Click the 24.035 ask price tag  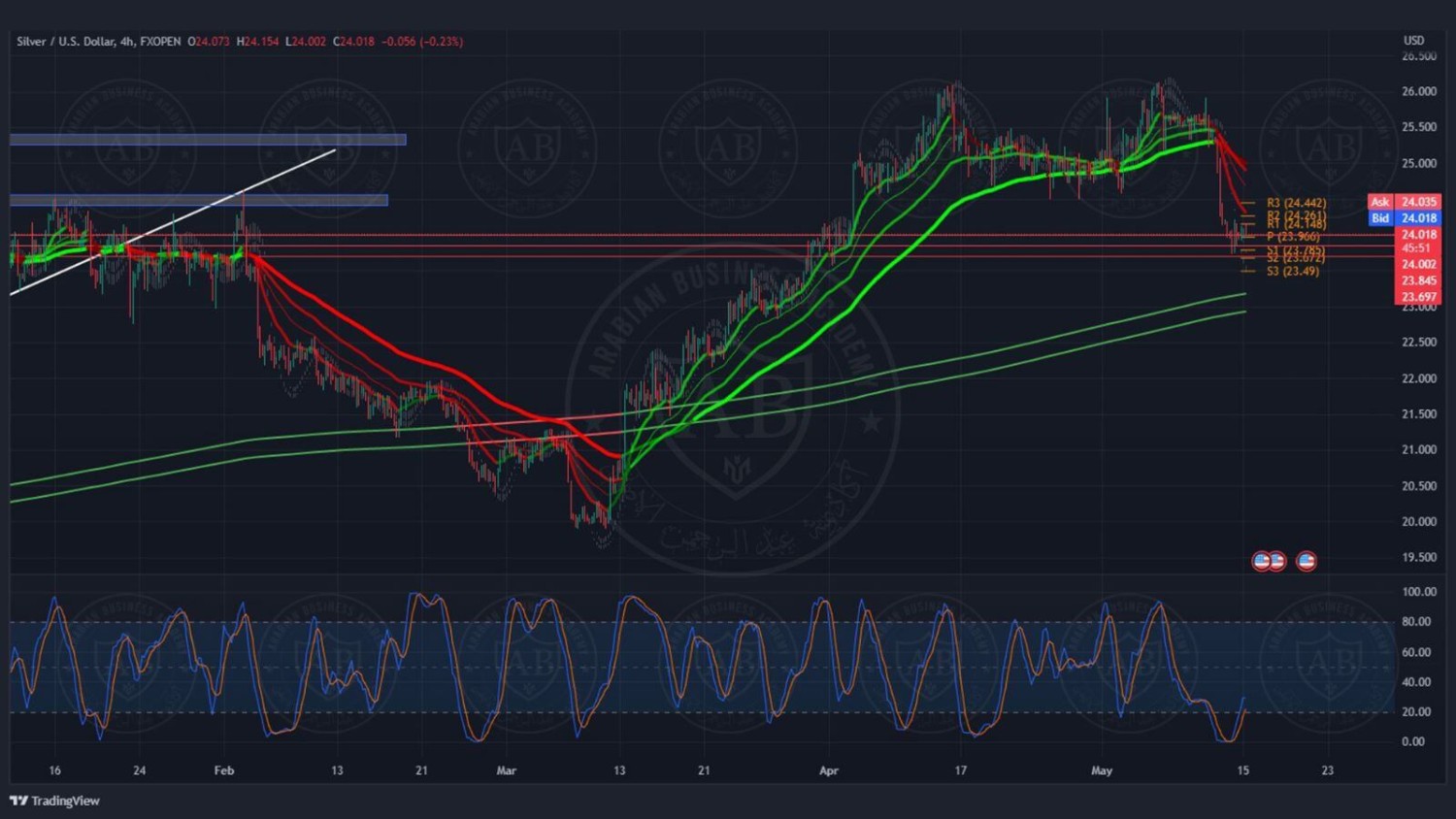click(x=1419, y=202)
